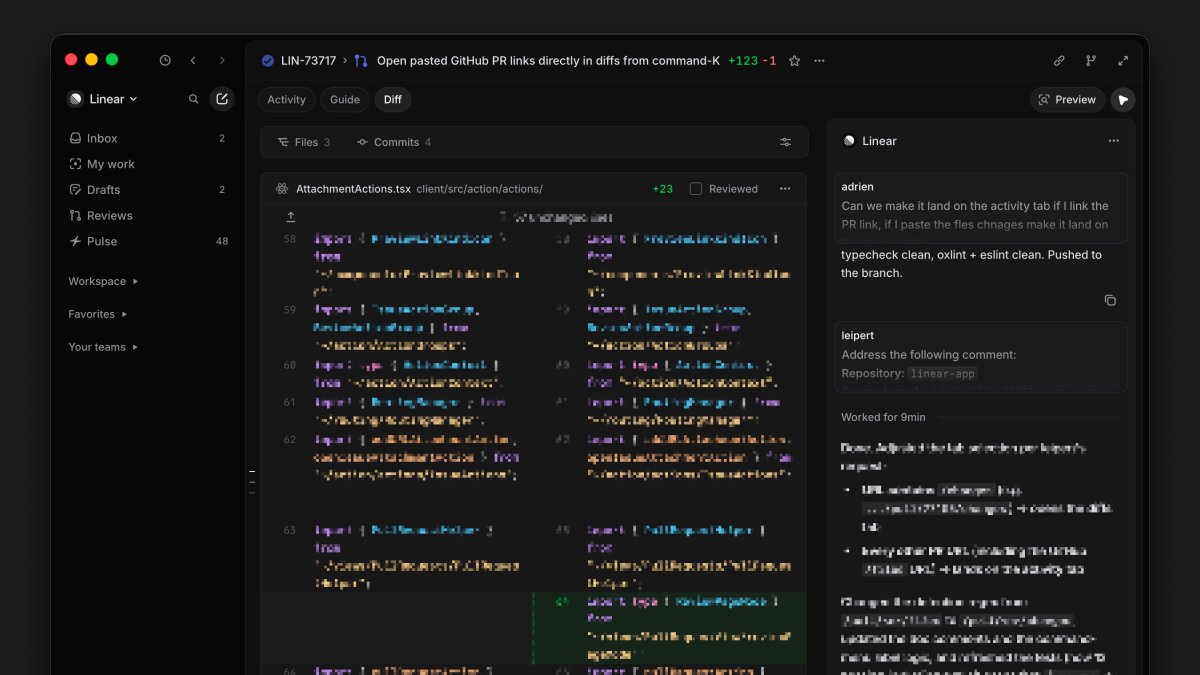Open the Linear agent panel options menu
Image resolution: width=1200 pixels, height=675 pixels.
tap(1114, 141)
